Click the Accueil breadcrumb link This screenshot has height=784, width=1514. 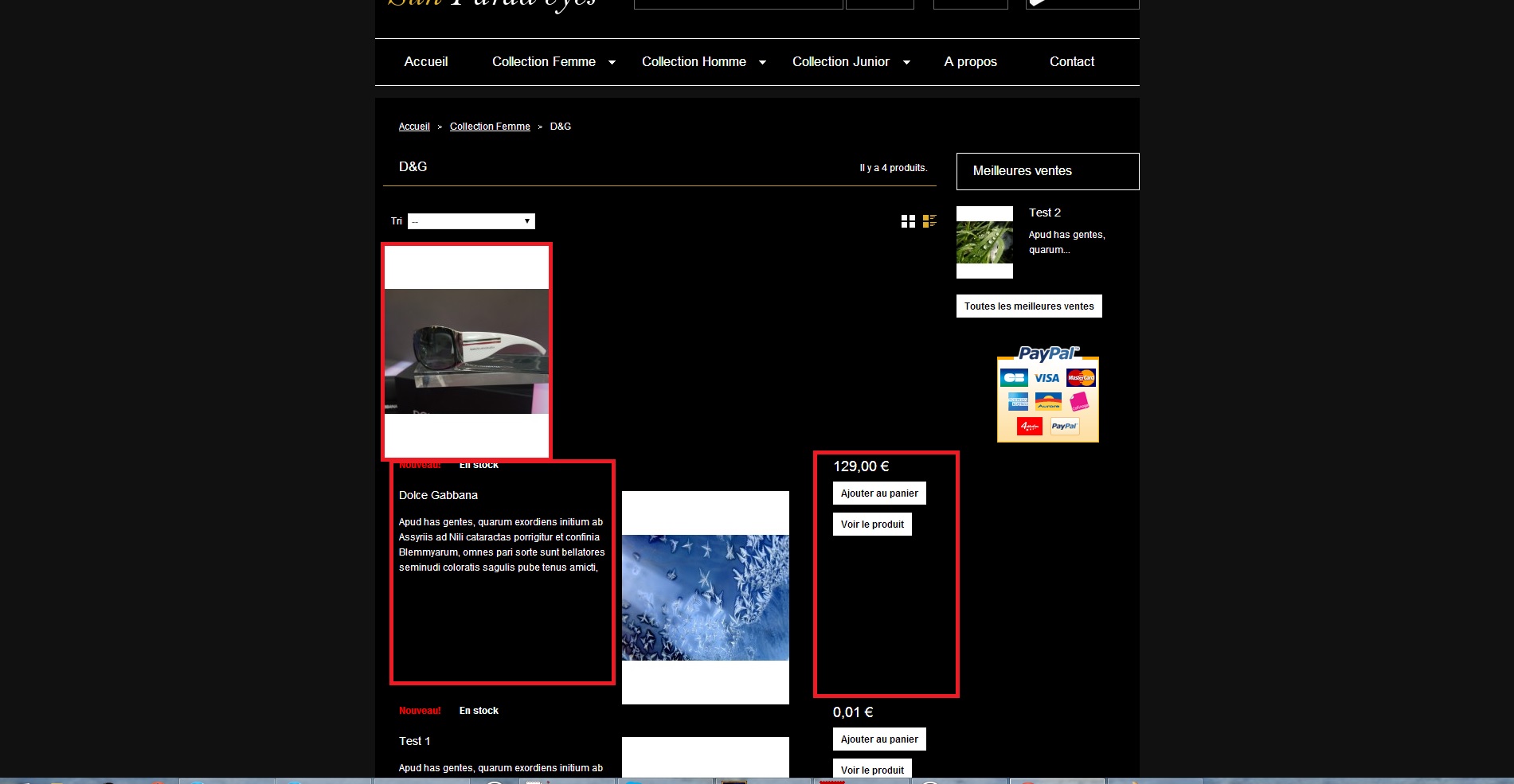(x=414, y=127)
